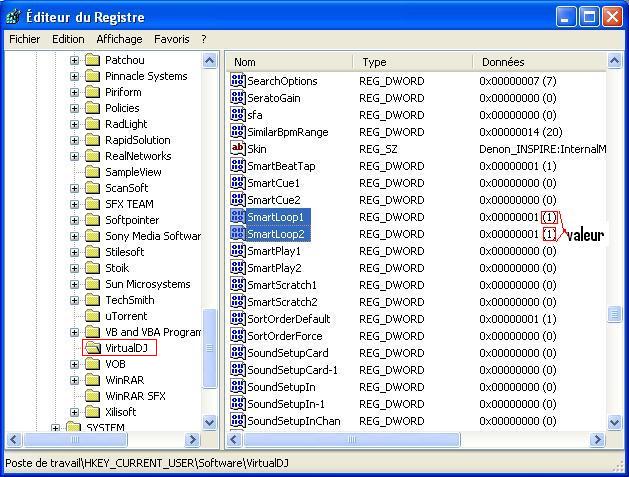Click the status bar registry path
Screen dimensions: 629x477
(147, 463)
